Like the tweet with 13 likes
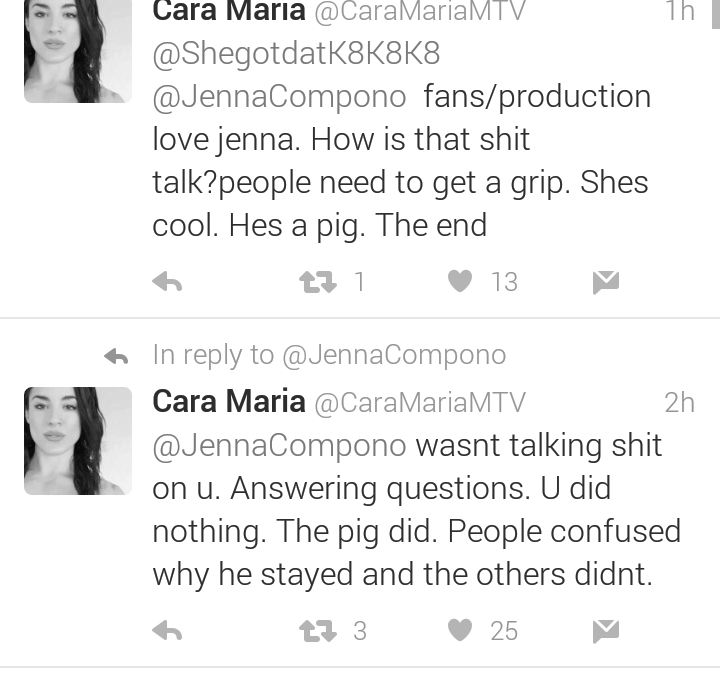 pyautogui.click(x=460, y=281)
